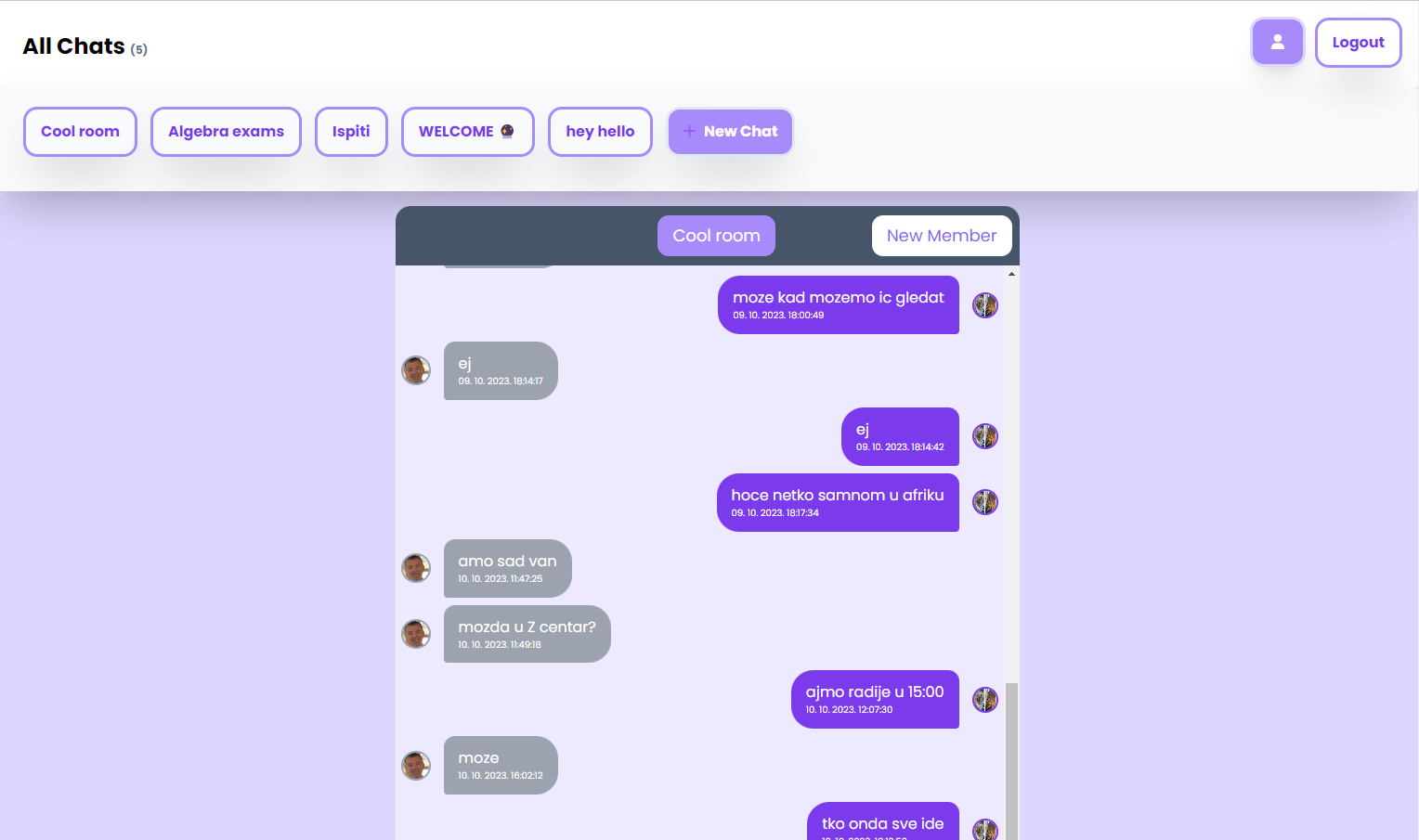Click avatar next to gray 'moze' message
The width and height of the screenshot is (1419, 840).
pyautogui.click(x=416, y=766)
